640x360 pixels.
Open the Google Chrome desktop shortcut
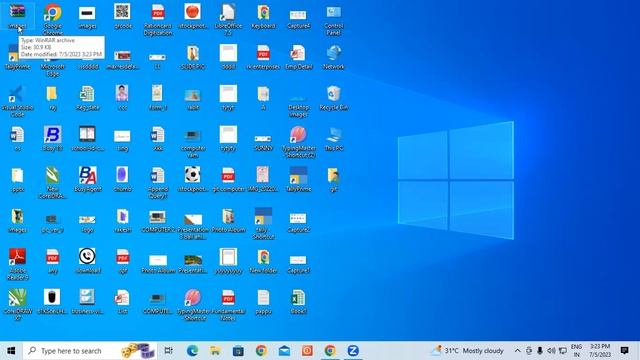53,18
